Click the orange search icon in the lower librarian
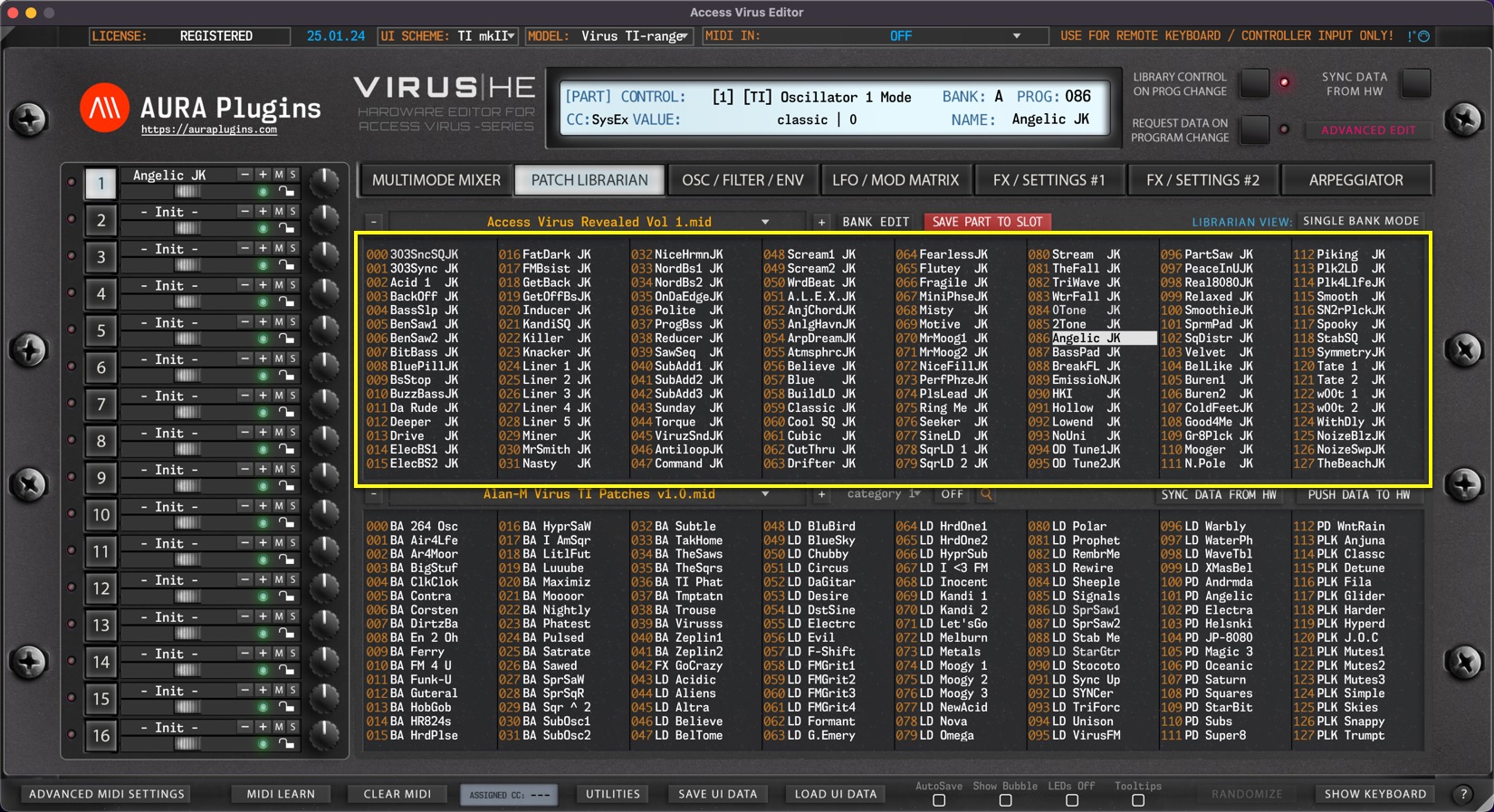 [x=986, y=494]
